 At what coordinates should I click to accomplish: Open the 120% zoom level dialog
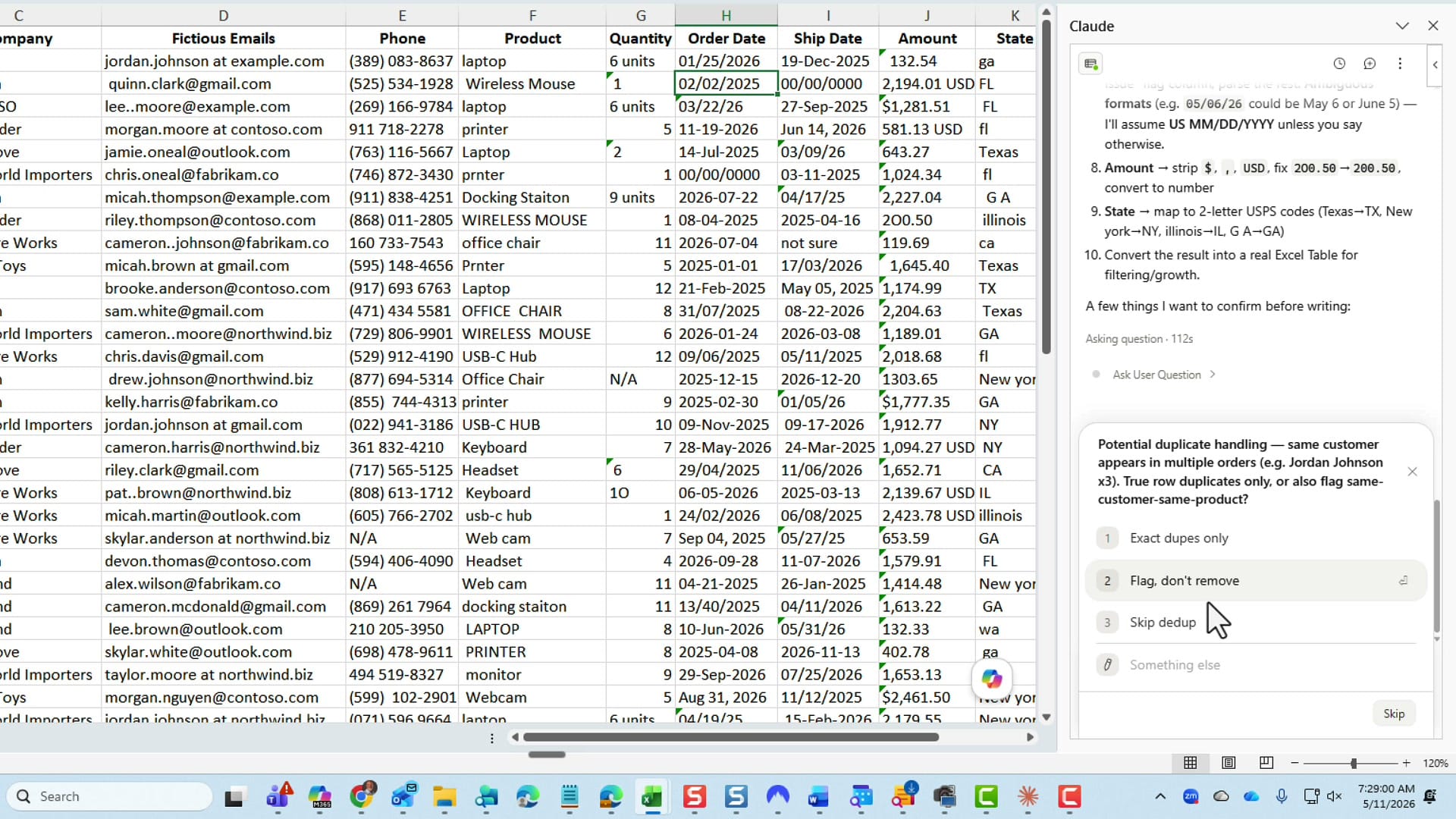pos(1435,763)
